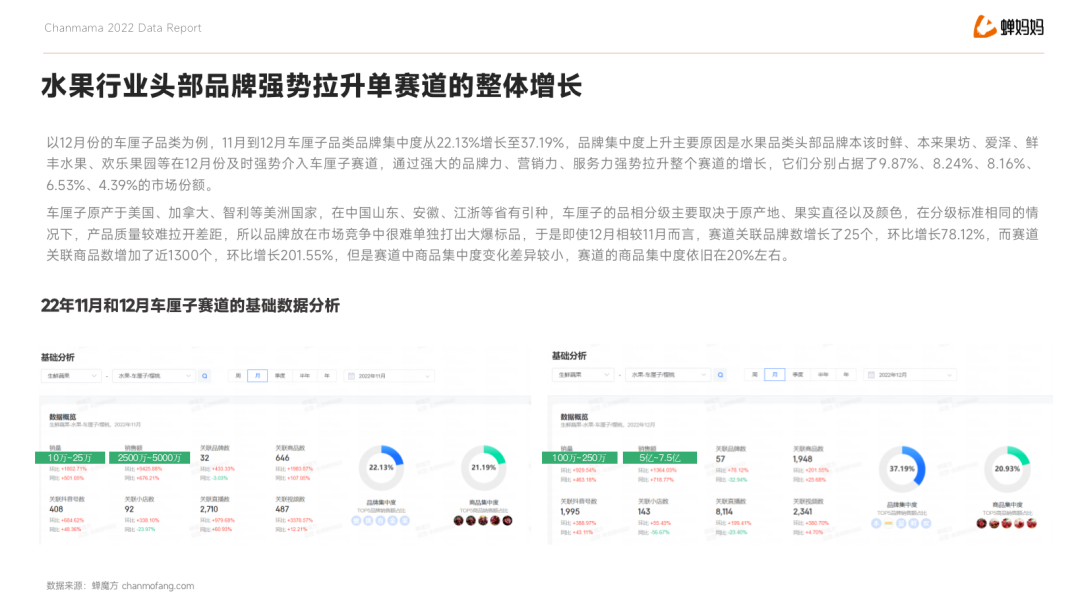
Task: Click the 数据来源 chanmofang.com footer text
Action: coord(121,586)
